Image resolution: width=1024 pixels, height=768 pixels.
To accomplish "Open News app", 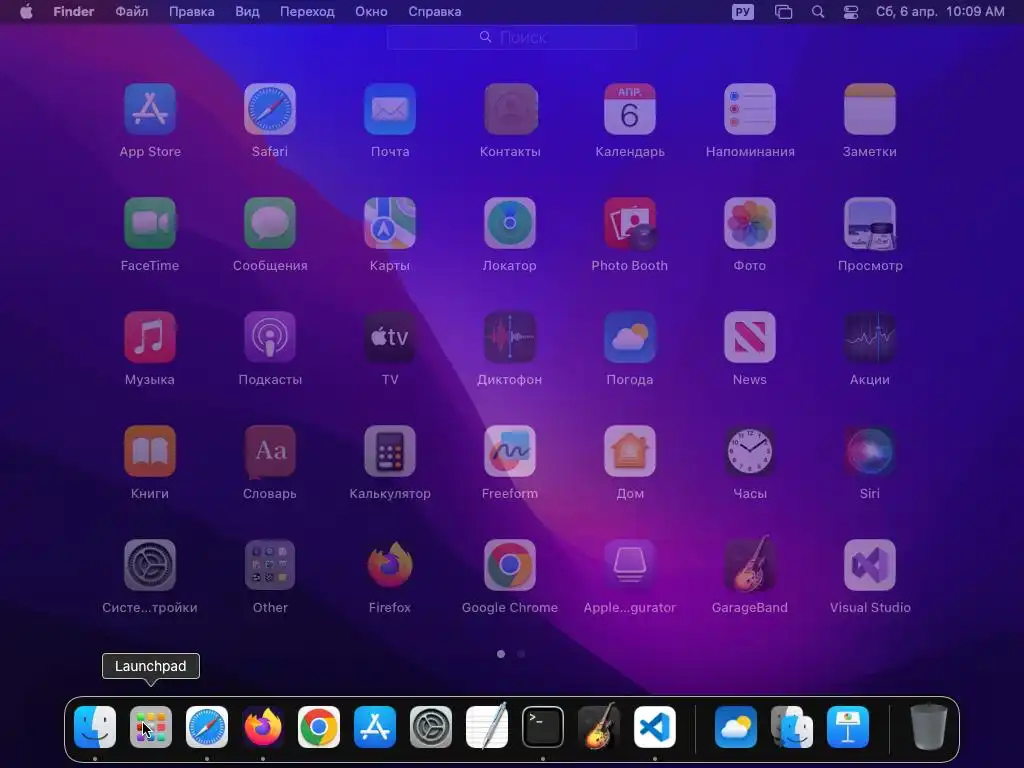I will [750, 337].
